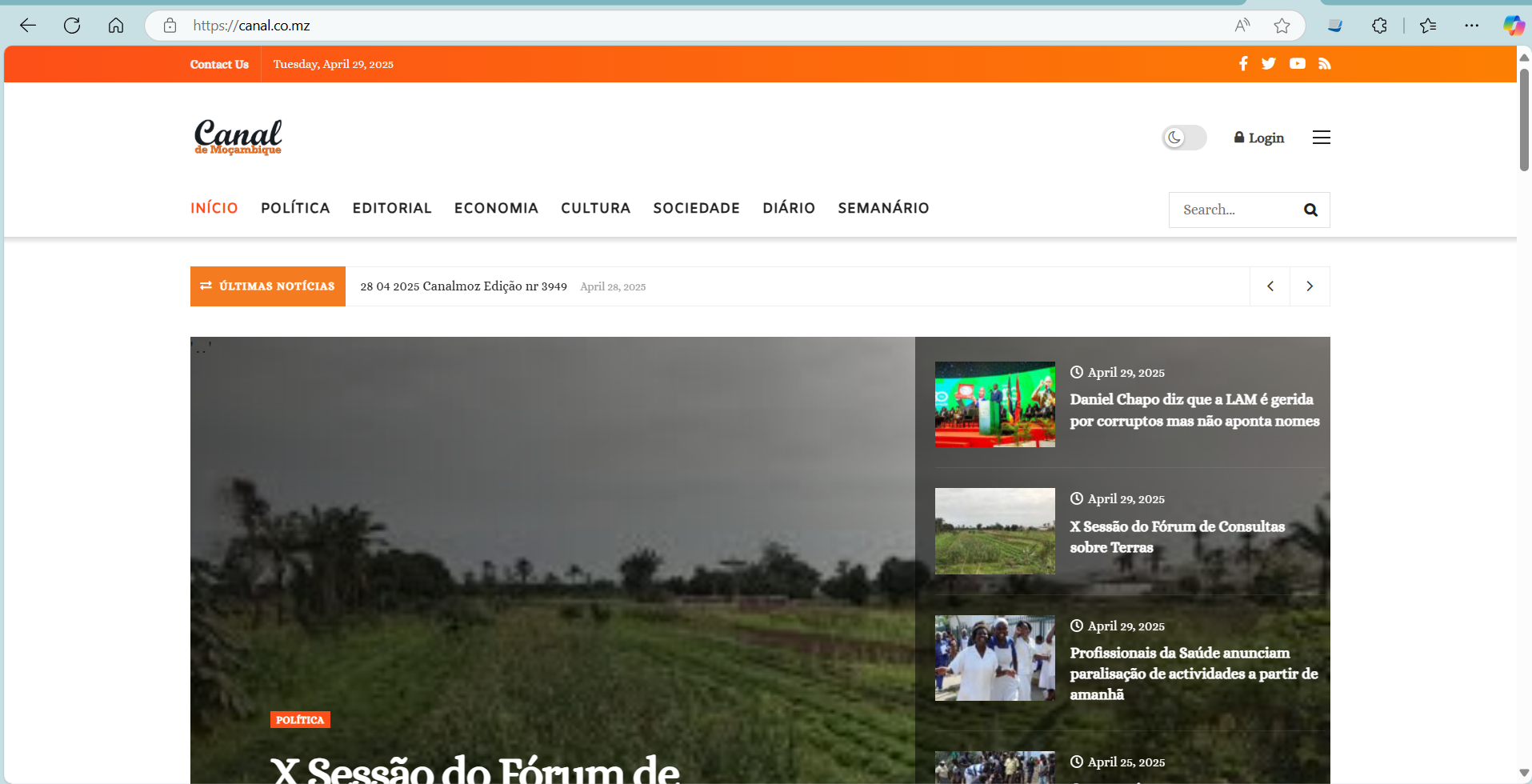The width and height of the screenshot is (1532, 784).
Task: Add page to favorites star icon
Action: point(1282,26)
